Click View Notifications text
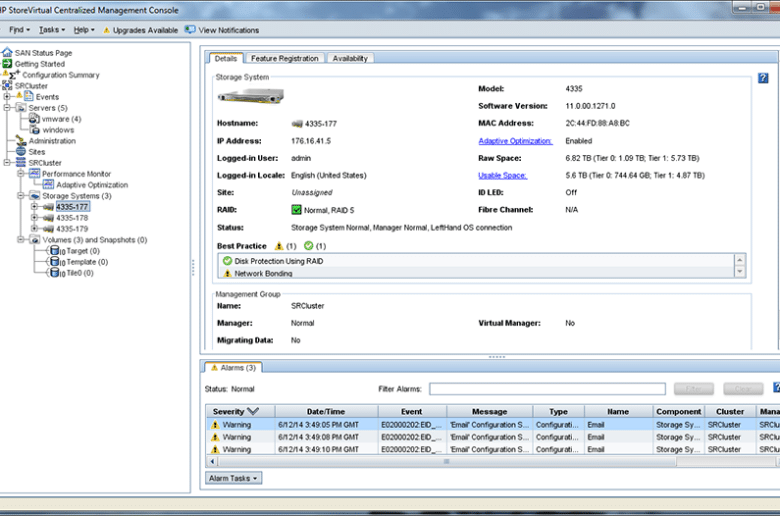This screenshot has width=780, height=516. pos(229,30)
